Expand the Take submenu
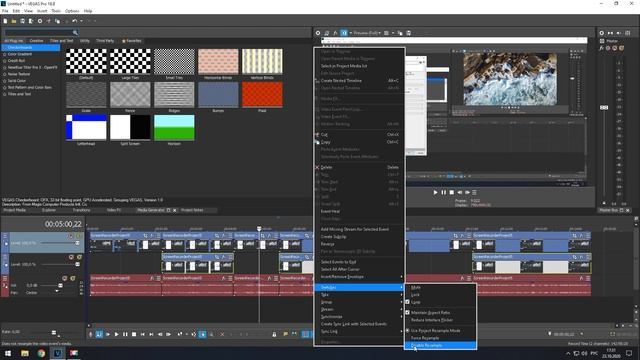The image size is (640, 360). [x=359, y=295]
